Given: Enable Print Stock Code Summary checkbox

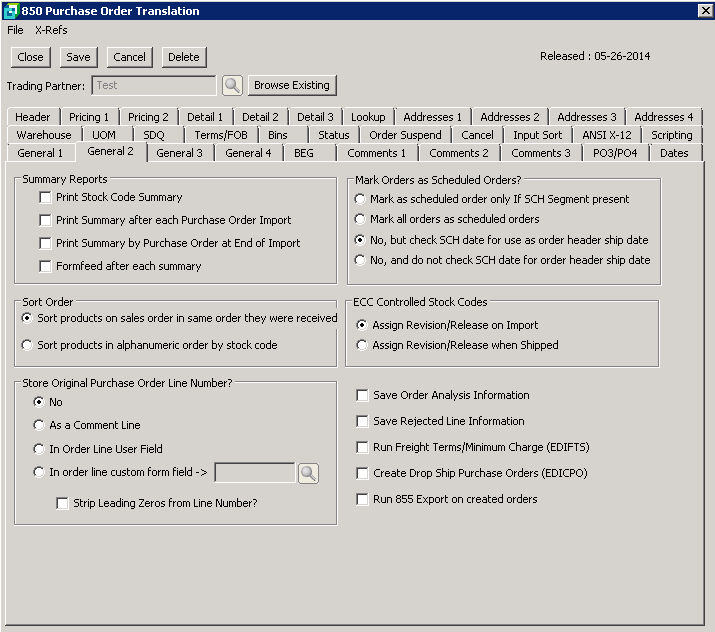Looking at the screenshot, I should [45, 198].
